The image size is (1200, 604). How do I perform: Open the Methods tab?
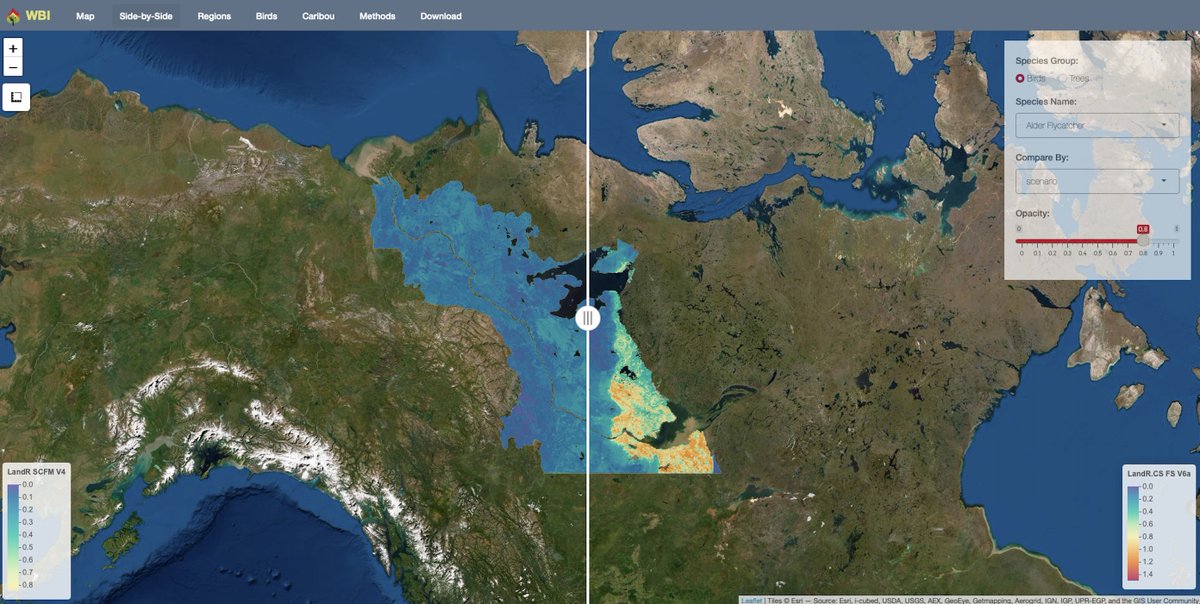click(x=377, y=16)
